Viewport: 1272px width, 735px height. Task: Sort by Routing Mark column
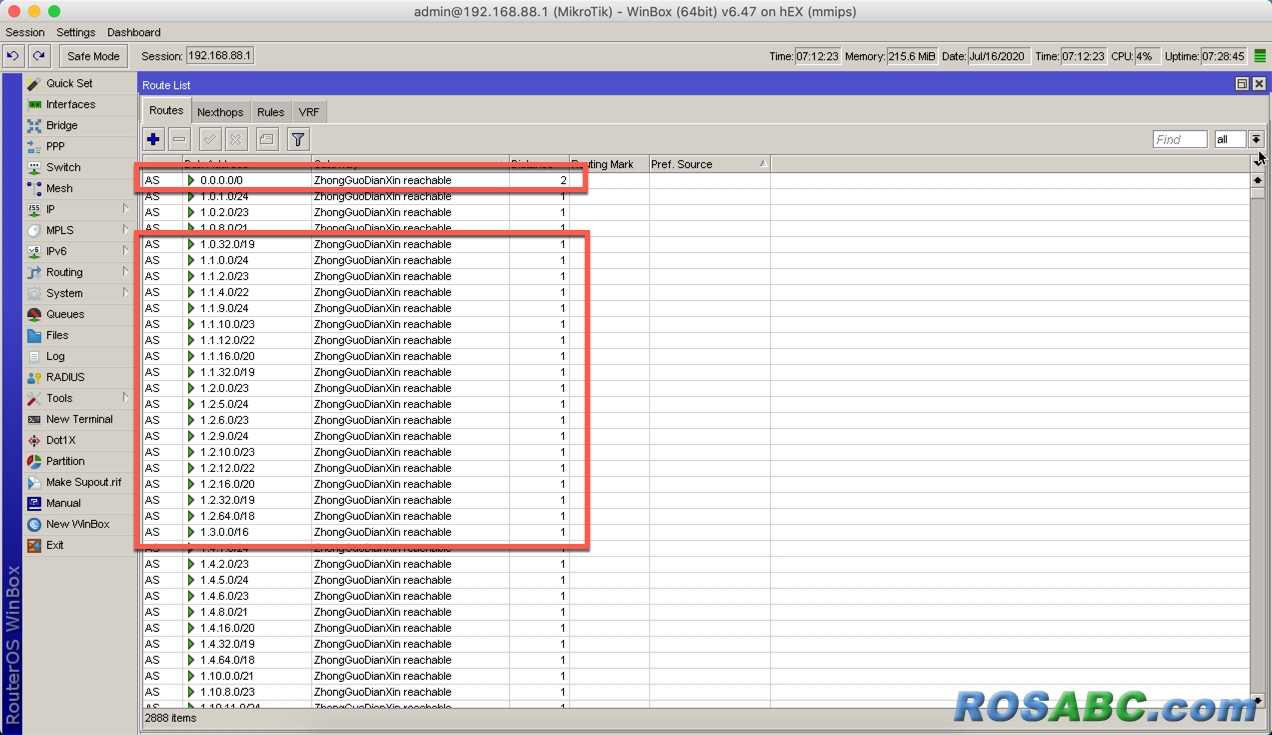pyautogui.click(x=609, y=164)
